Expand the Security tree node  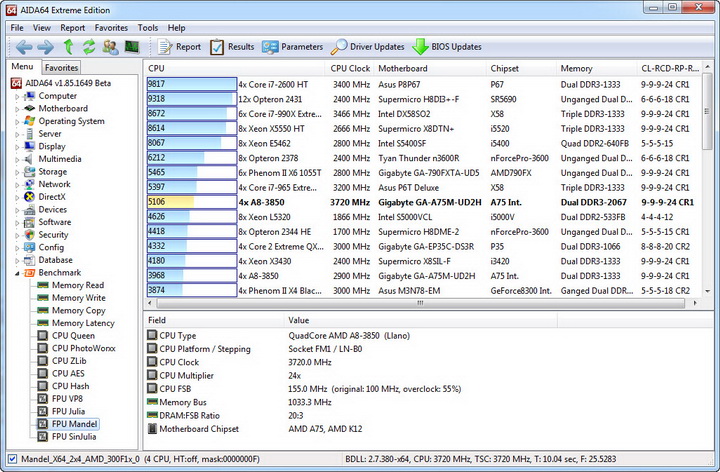(17, 236)
